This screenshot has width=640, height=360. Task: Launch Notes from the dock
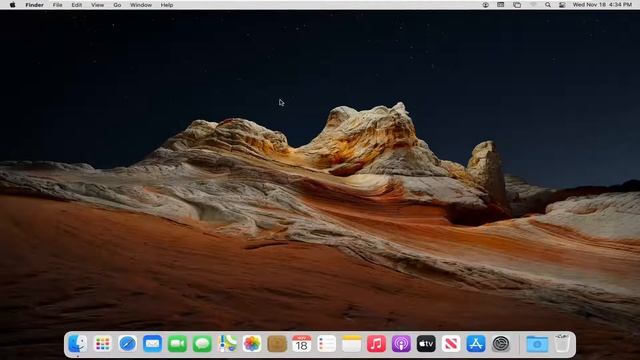point(351,344)
